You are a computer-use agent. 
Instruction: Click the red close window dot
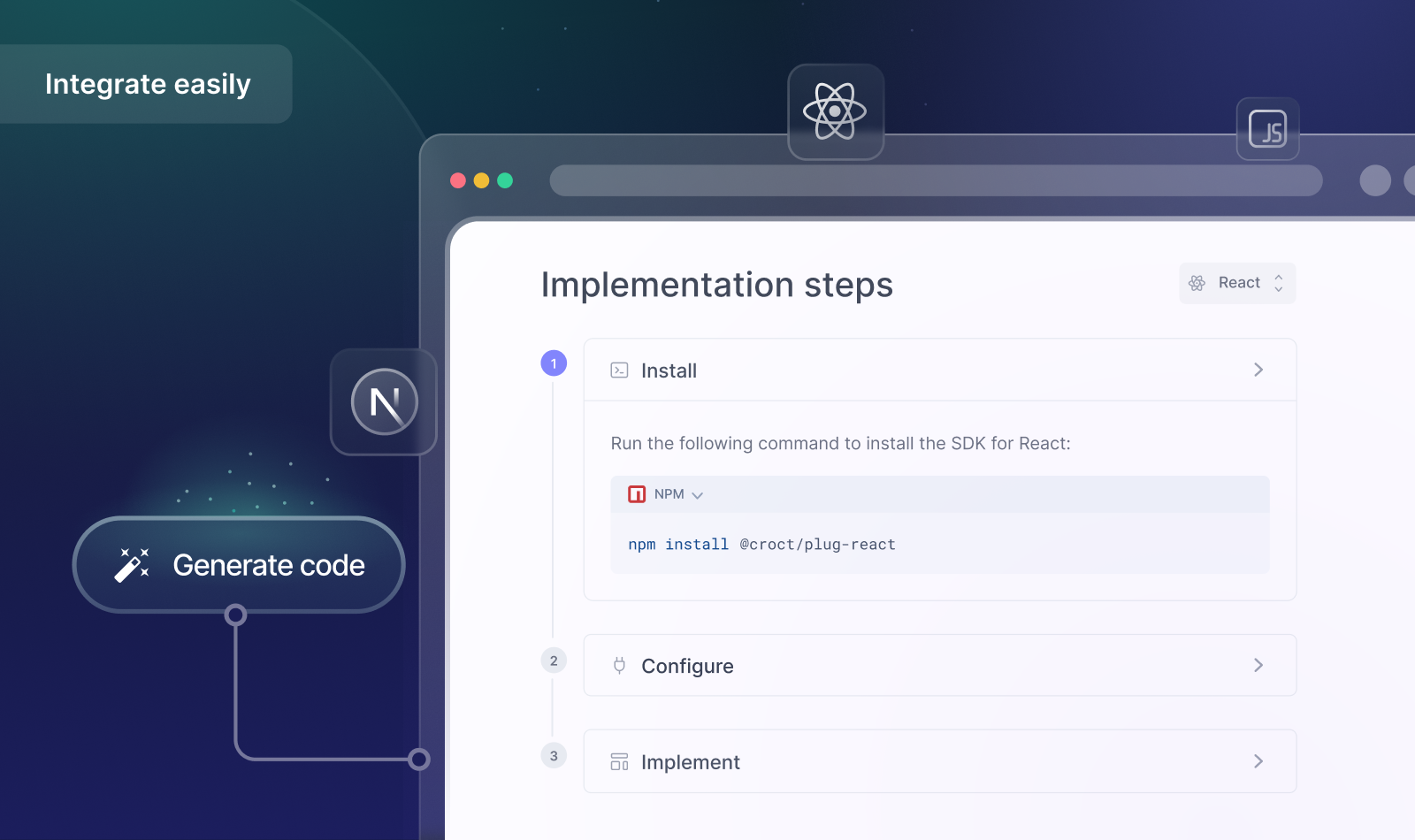pos(458,180)
